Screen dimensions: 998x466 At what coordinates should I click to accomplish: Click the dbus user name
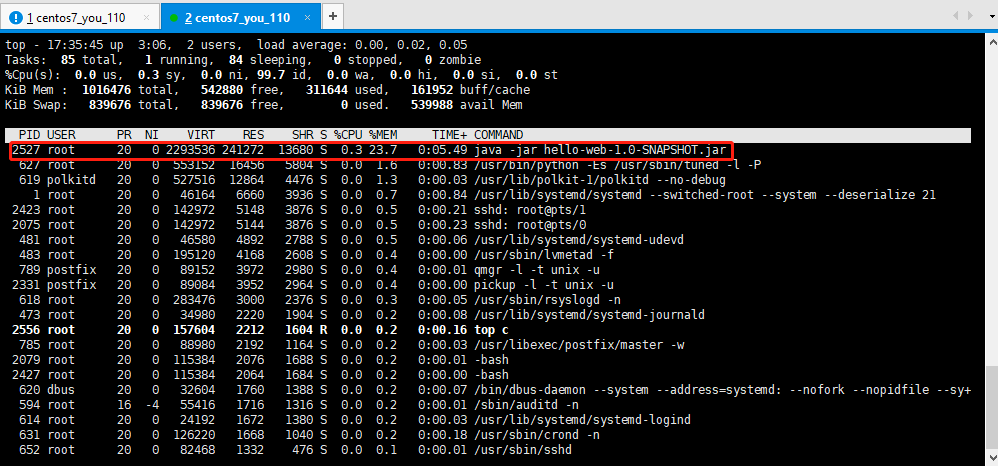pos(61,390)
